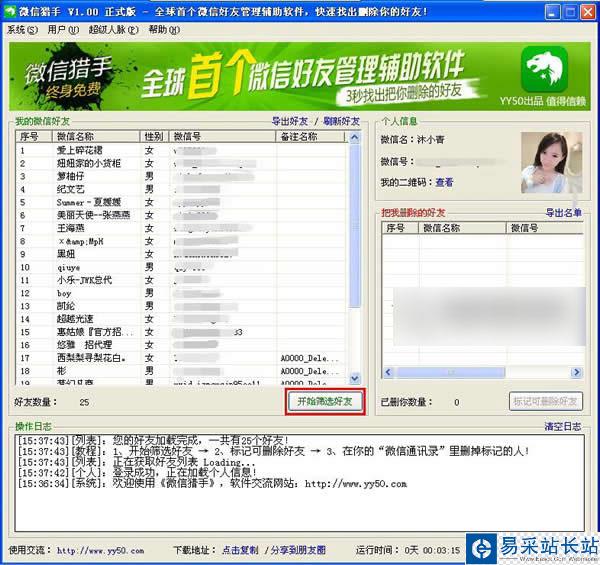Click the 登录成功 log entry
Screen dimensions: 600x565
[137, 472]
